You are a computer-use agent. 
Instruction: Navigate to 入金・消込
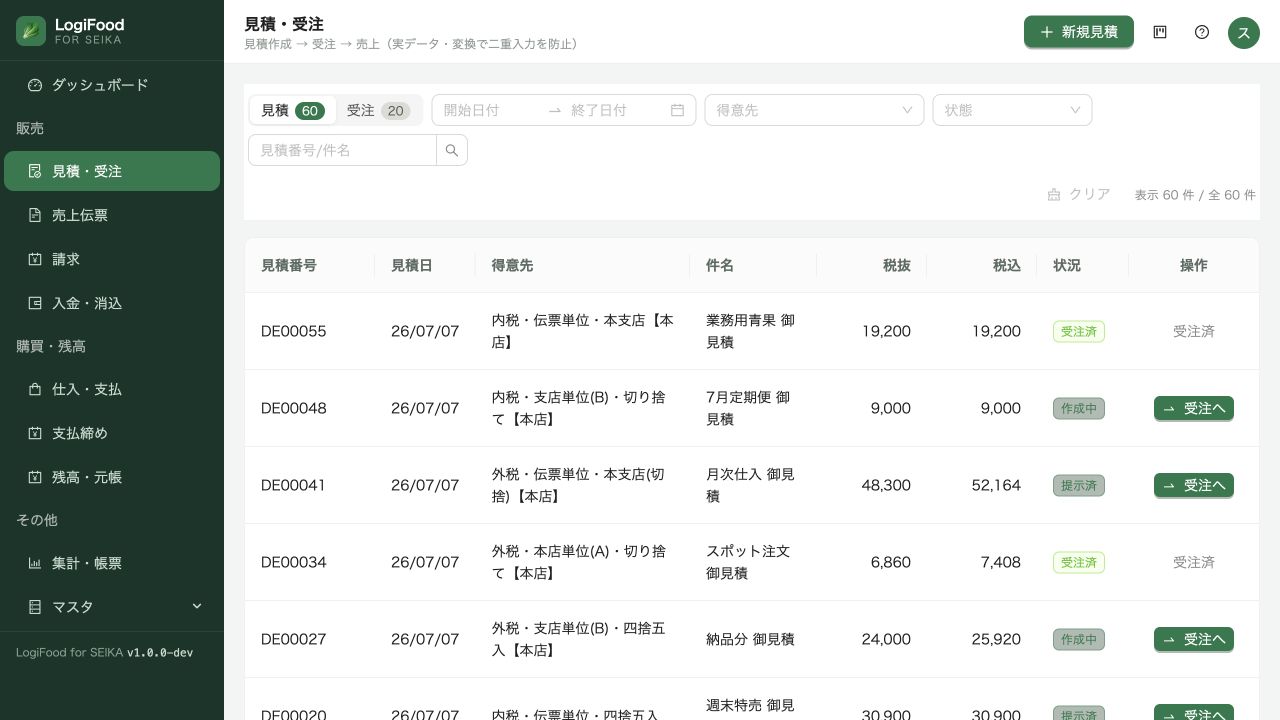coord(112,303)
